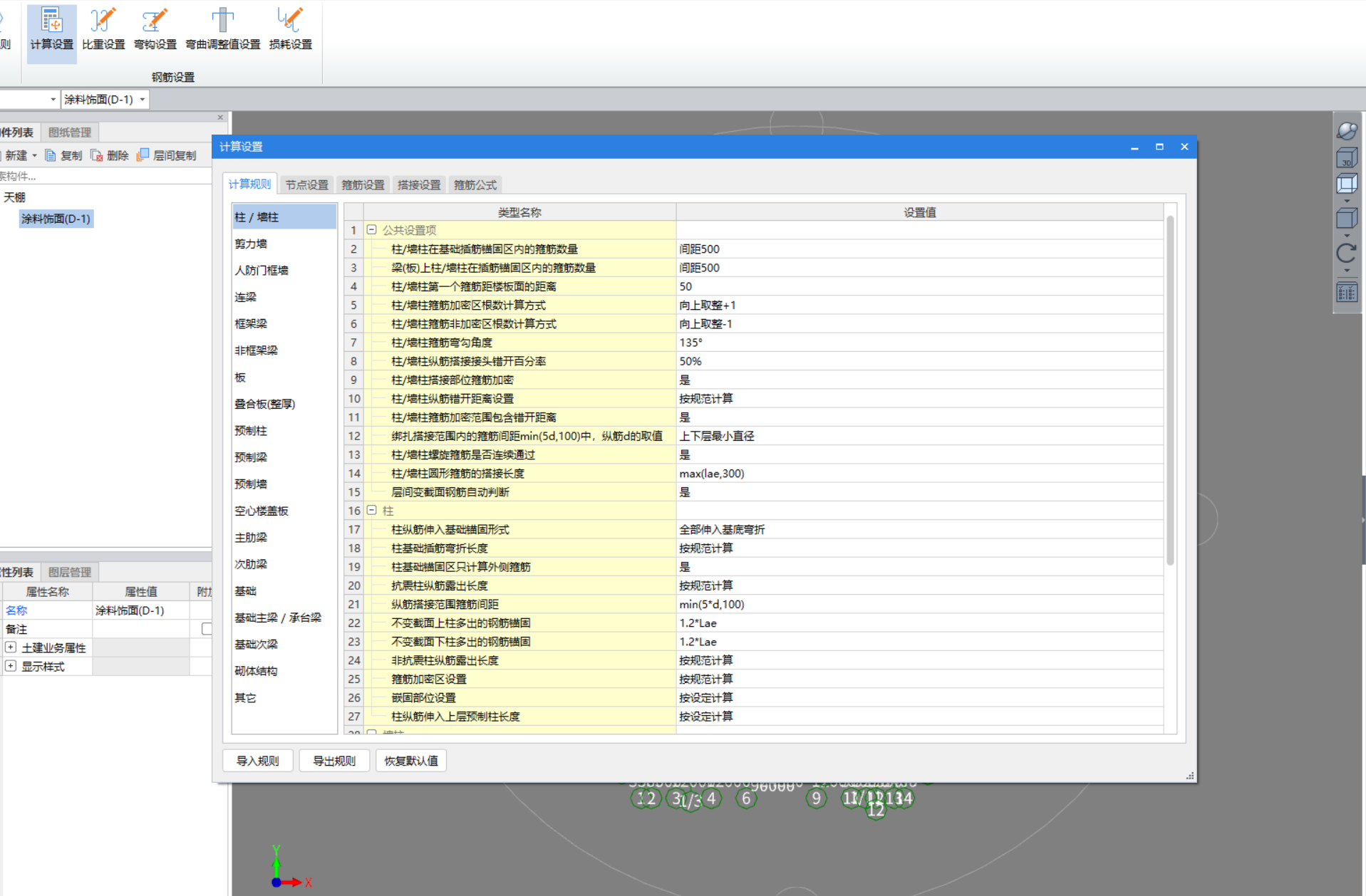Click the rotate view arrow icon
Image resolution: width=1366 pixels, height=896 pixels.
tap(1347, 253)
